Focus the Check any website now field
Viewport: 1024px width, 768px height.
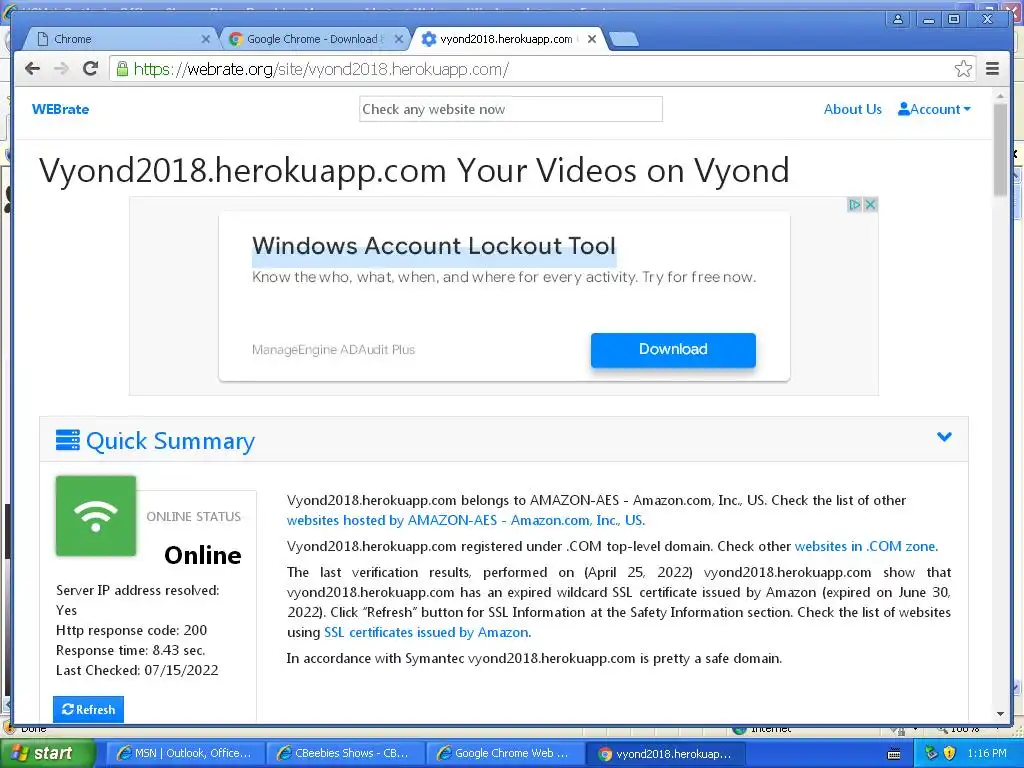pyautogui.click(x=511, y=109)
